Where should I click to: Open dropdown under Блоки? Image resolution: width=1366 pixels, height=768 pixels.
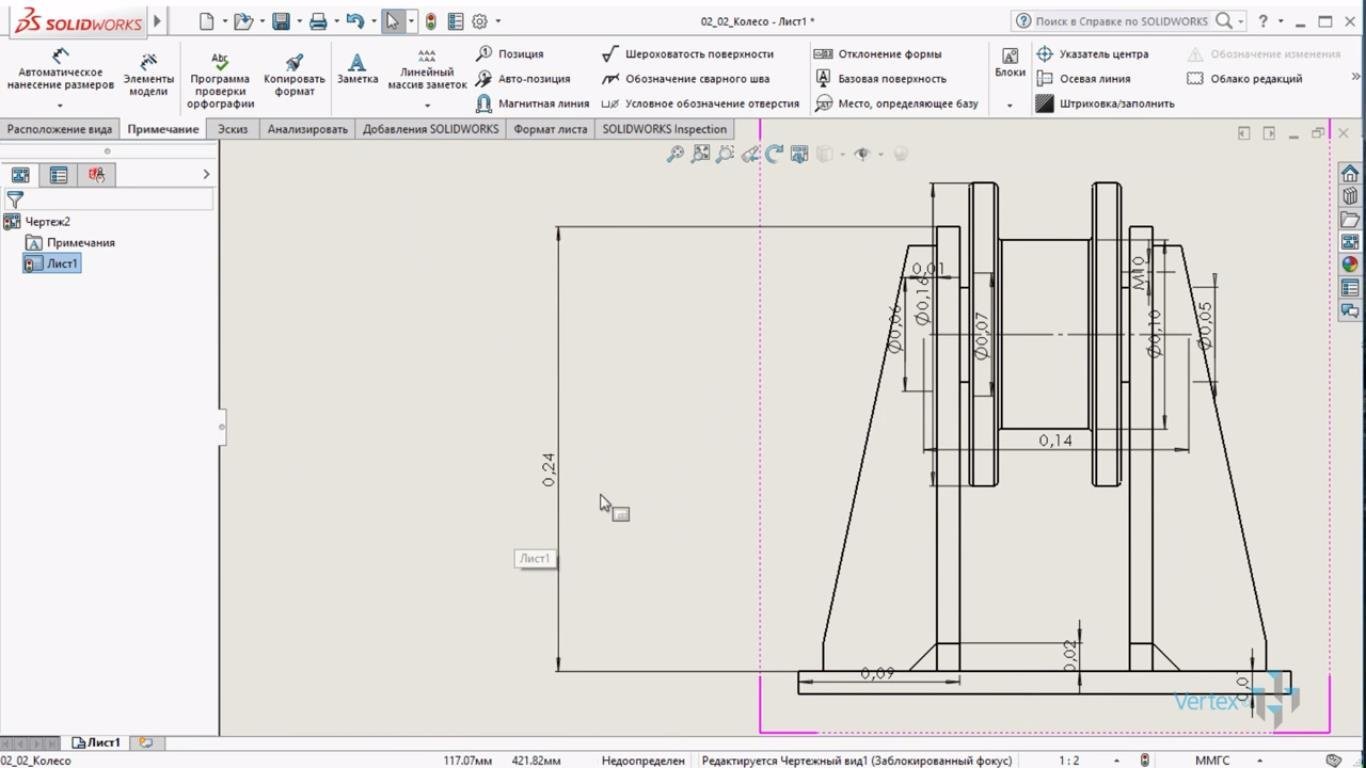point(1010,105)
